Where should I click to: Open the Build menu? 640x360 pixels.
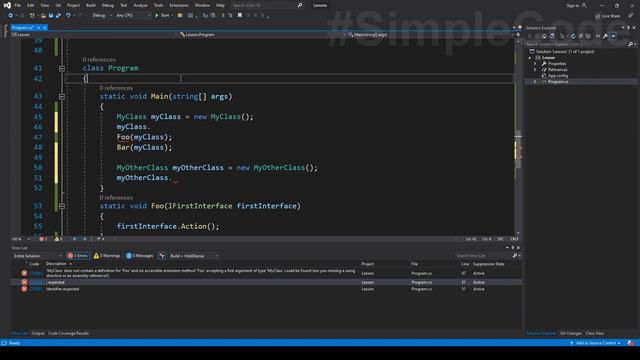point(91,5)
